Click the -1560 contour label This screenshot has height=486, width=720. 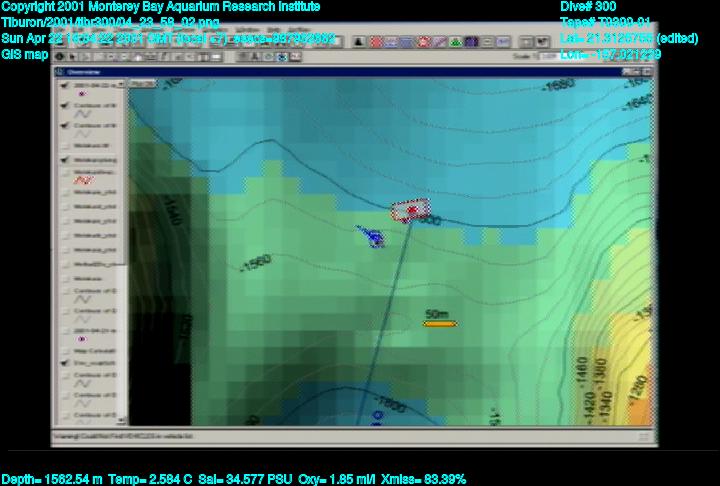click(x=256, y=263)
